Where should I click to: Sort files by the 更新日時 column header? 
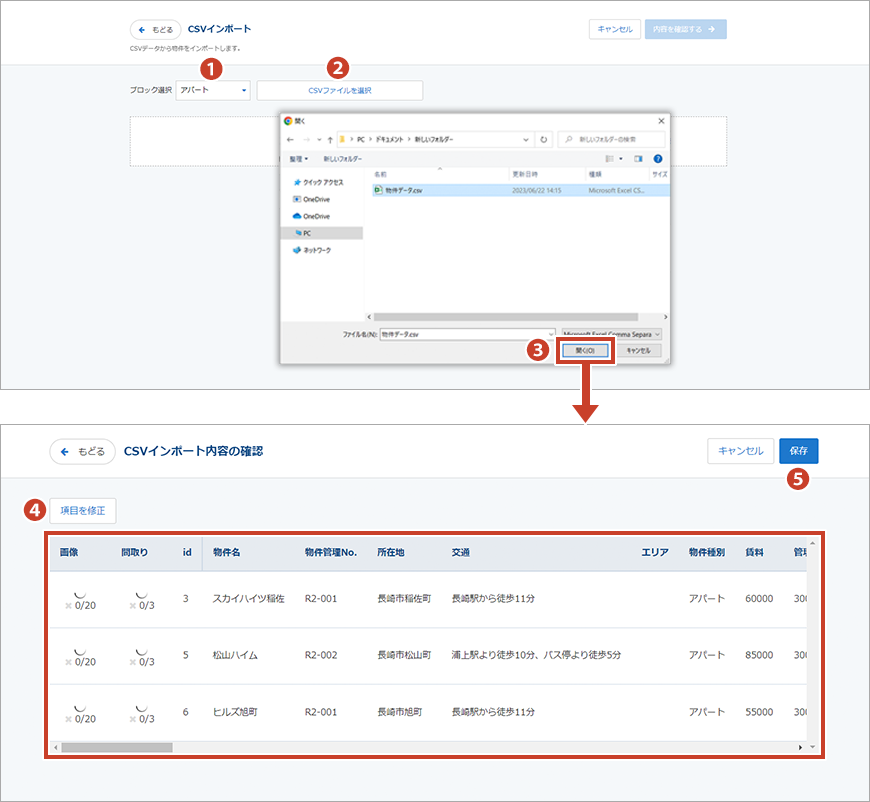[525, 173]
